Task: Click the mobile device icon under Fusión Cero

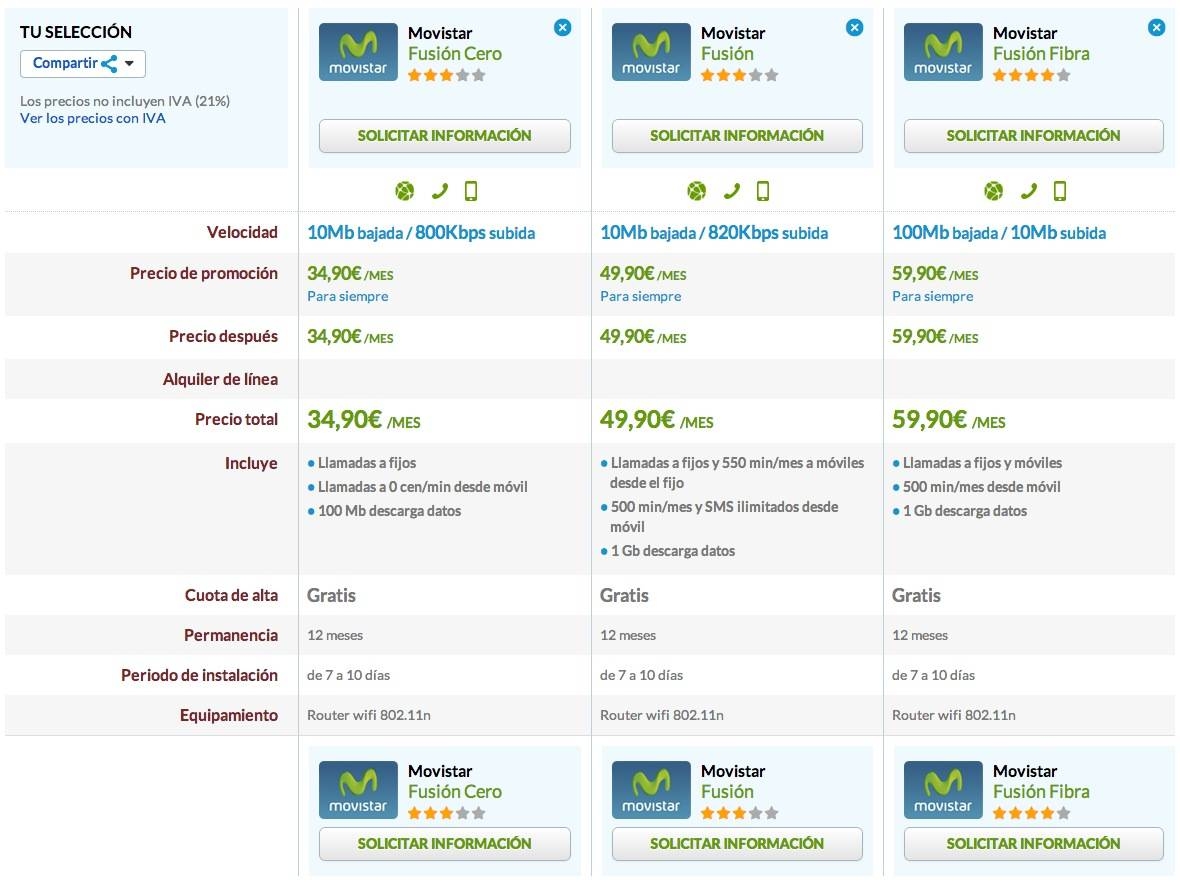Action: [471, 191]
